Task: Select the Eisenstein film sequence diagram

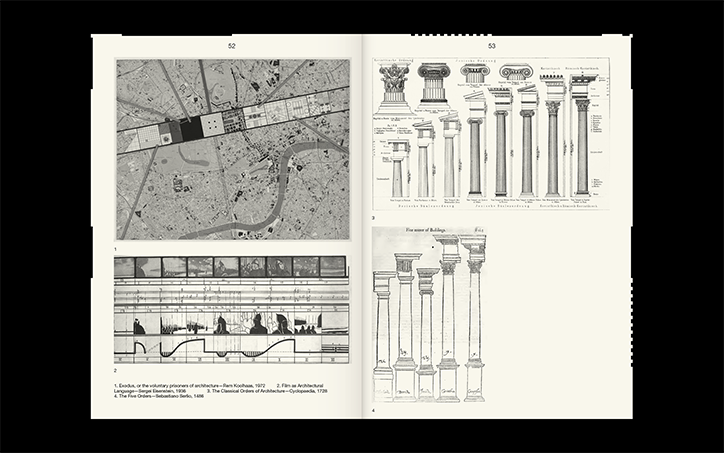Action: 233,310
